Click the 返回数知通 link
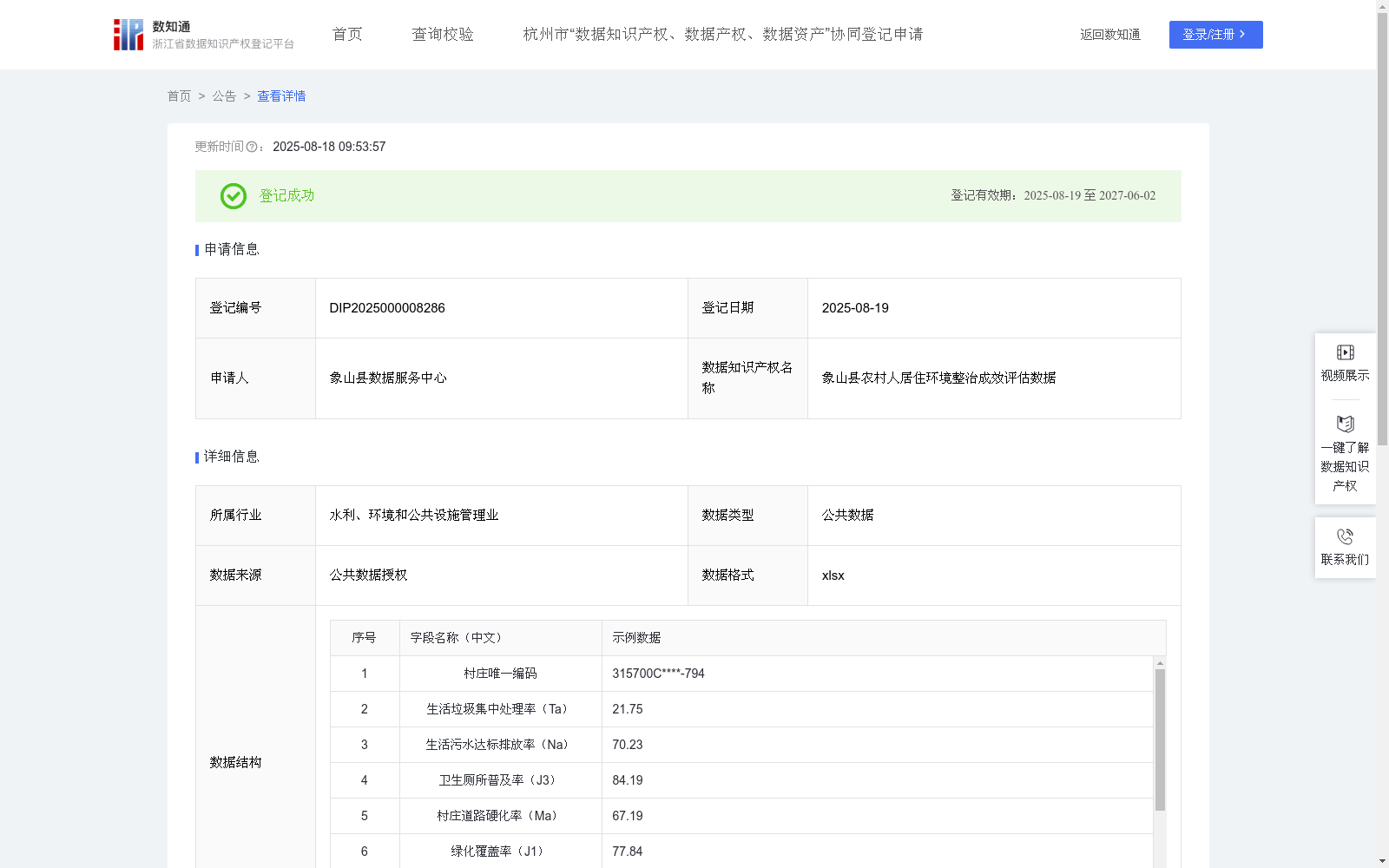The image size is (1389, 868). tap(1110, 35)
